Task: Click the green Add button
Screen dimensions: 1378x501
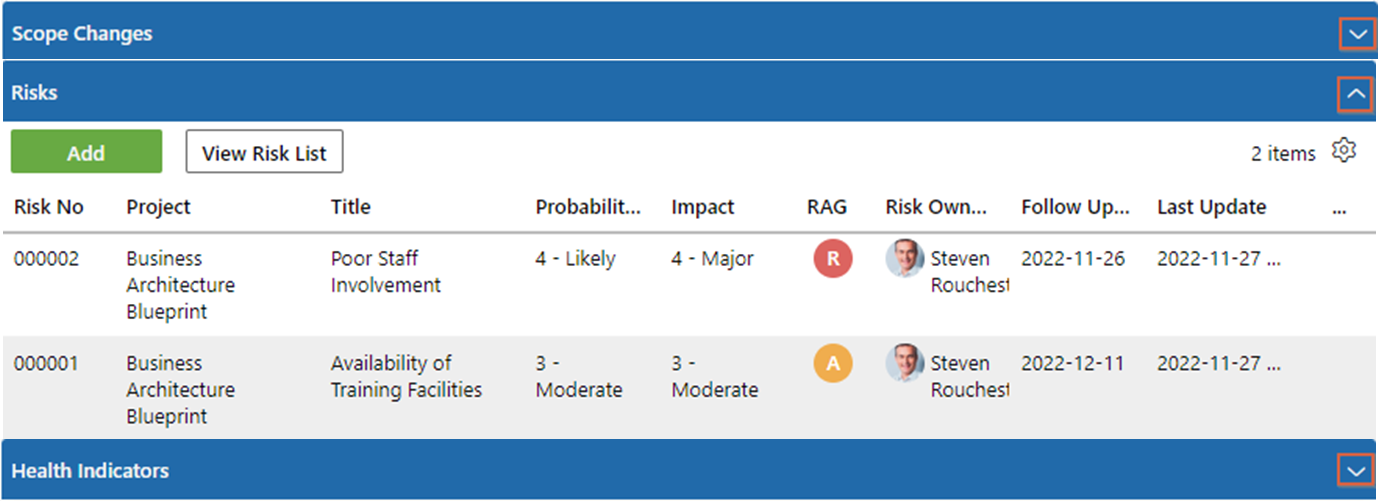Action: coord(86,152)
